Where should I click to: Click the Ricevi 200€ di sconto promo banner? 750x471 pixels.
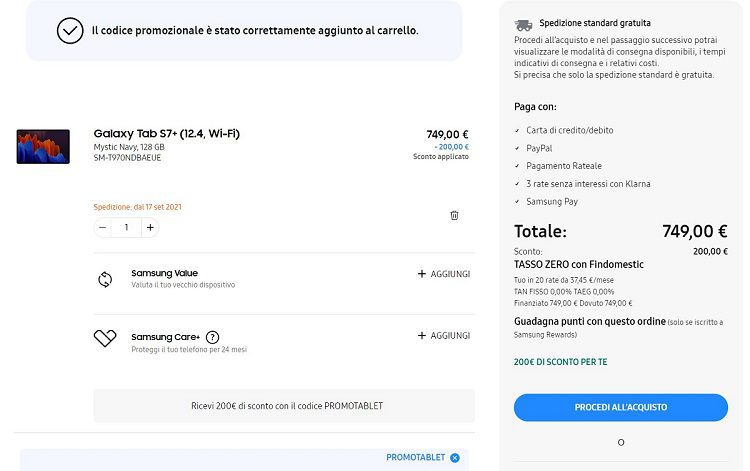click(x=285, y=405)
